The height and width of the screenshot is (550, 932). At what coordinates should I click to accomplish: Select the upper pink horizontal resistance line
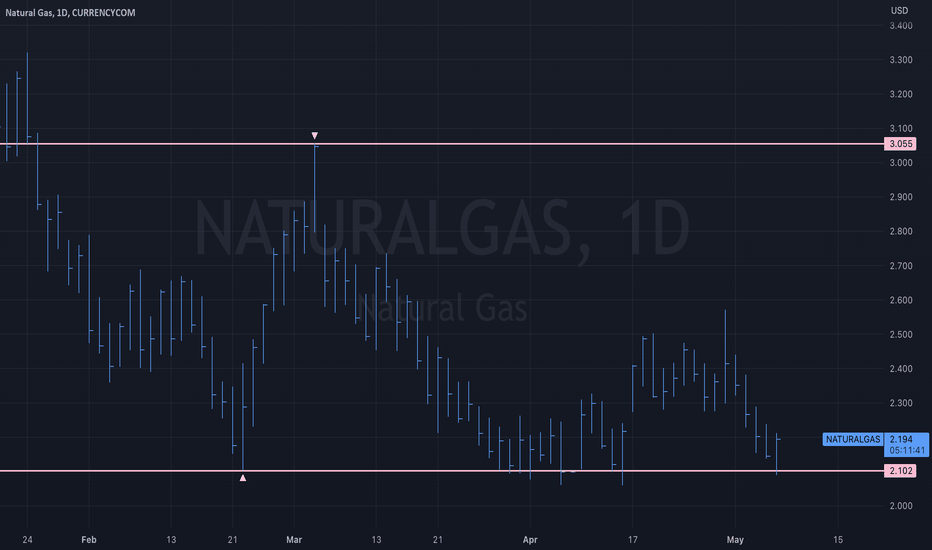click(x=442, y=144)
